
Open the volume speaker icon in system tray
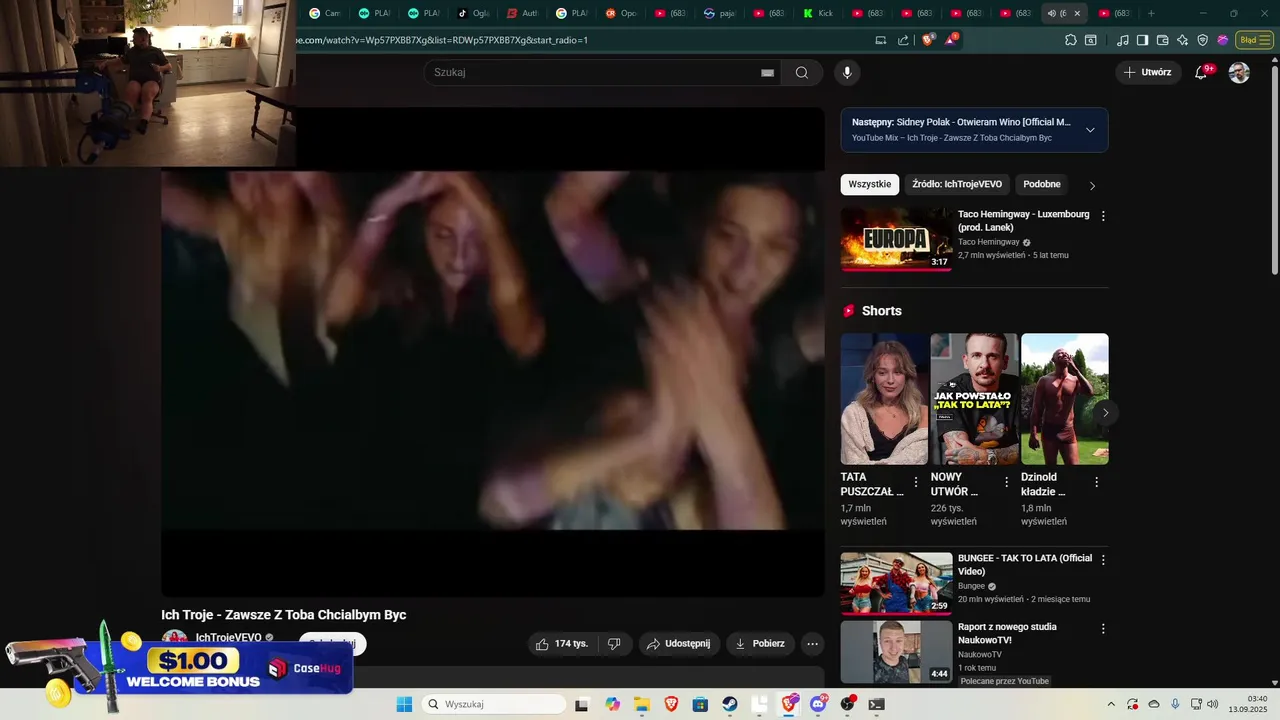tap(1213, 704)
